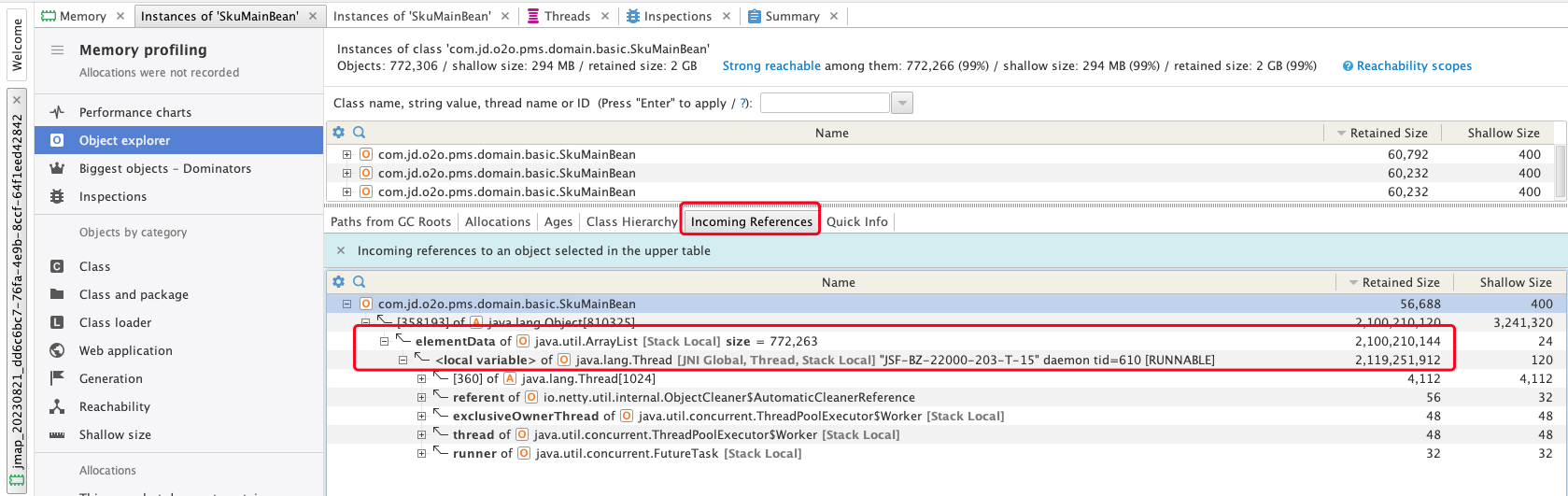Close the Threads tab
Image resolution: width=1568 pixels, height=496 pixels.
tap(605, 16)
